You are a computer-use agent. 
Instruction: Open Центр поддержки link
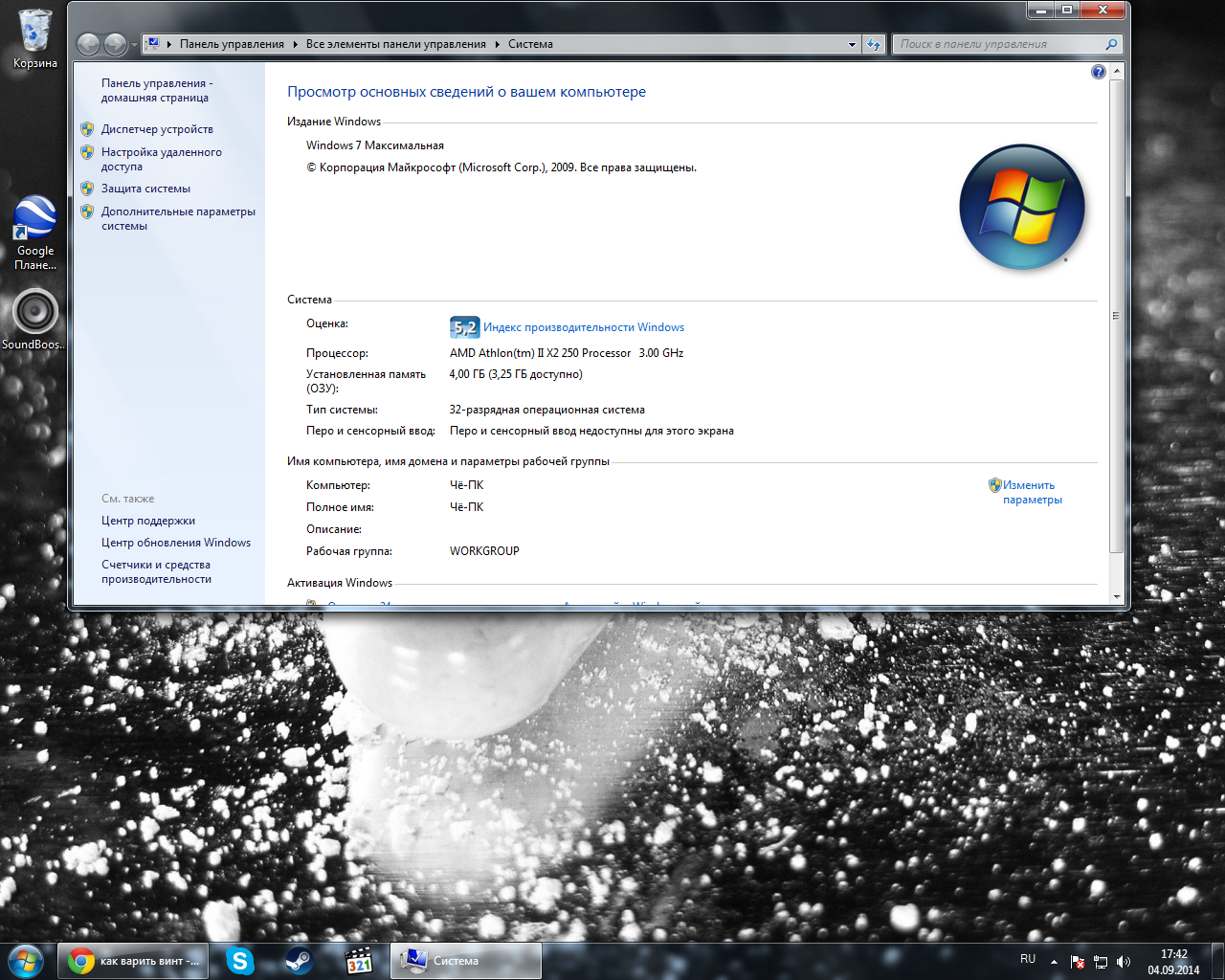point(148,521)
